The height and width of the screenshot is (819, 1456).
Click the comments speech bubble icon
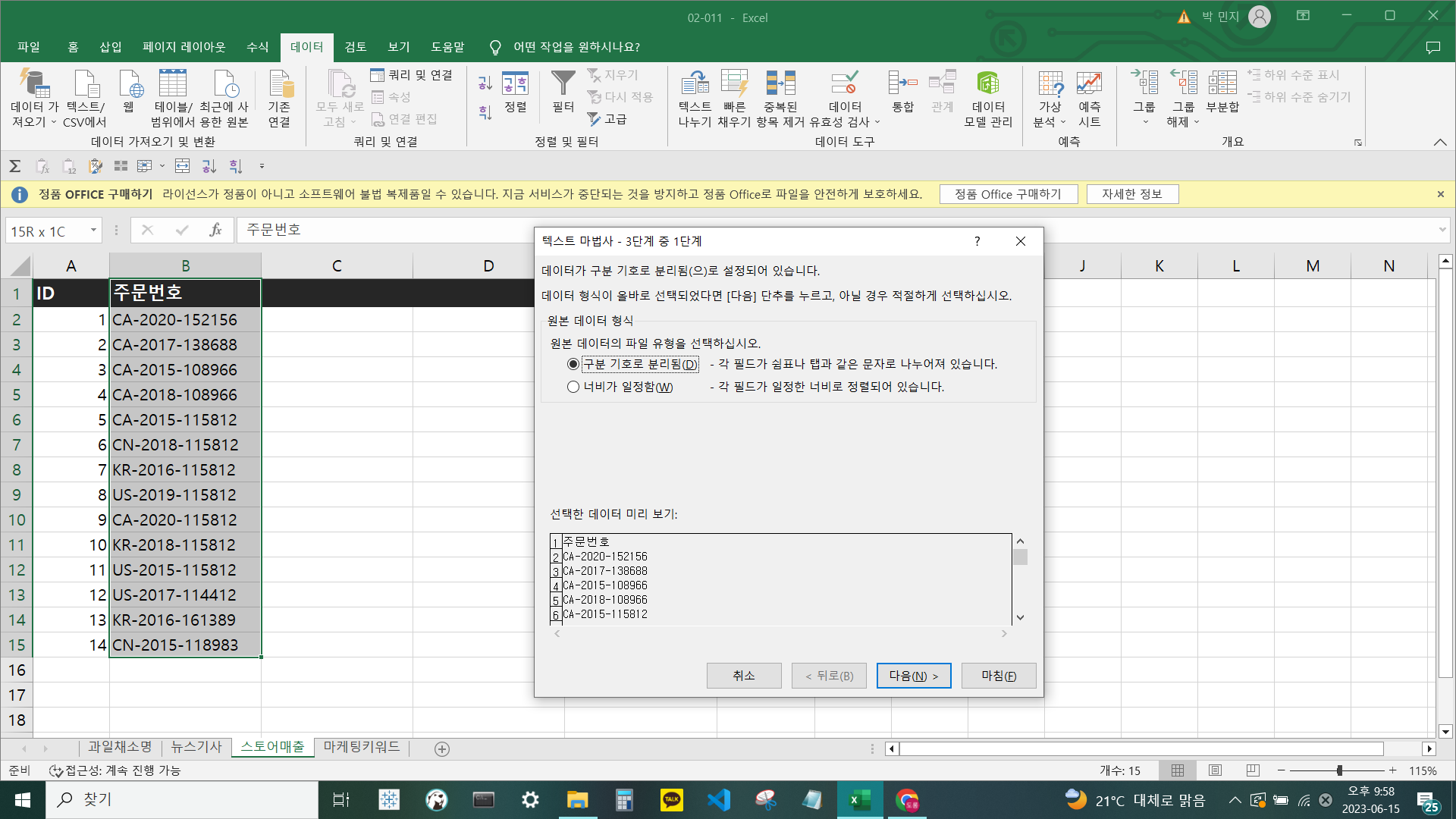coord(1432,47)
